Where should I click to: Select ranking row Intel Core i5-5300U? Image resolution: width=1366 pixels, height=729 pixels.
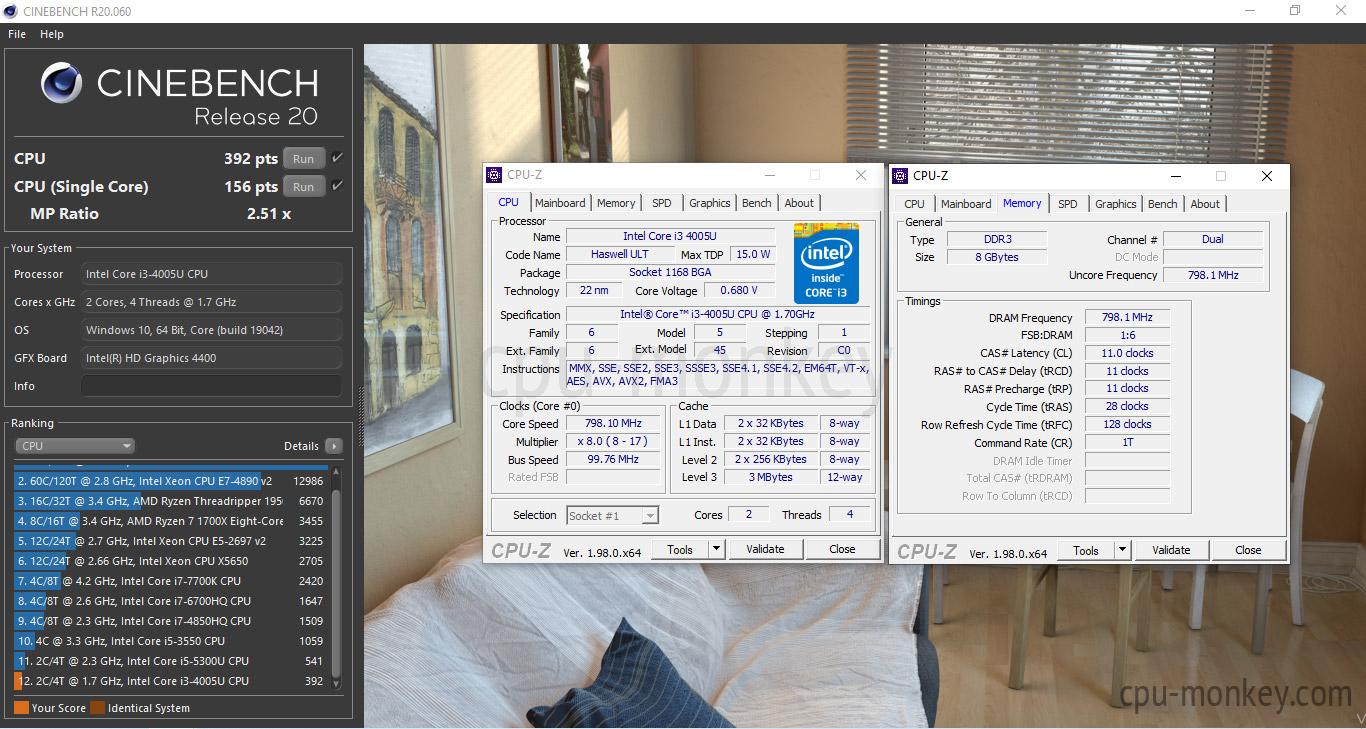tap(171, 661)
